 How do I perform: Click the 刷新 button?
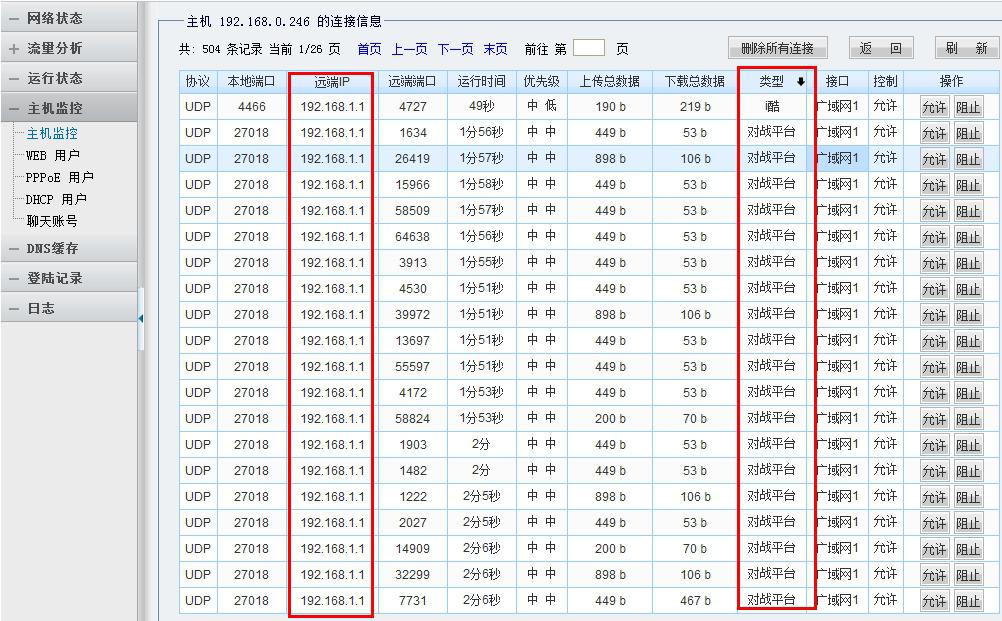pyautogui.click(x=966, y=48)
